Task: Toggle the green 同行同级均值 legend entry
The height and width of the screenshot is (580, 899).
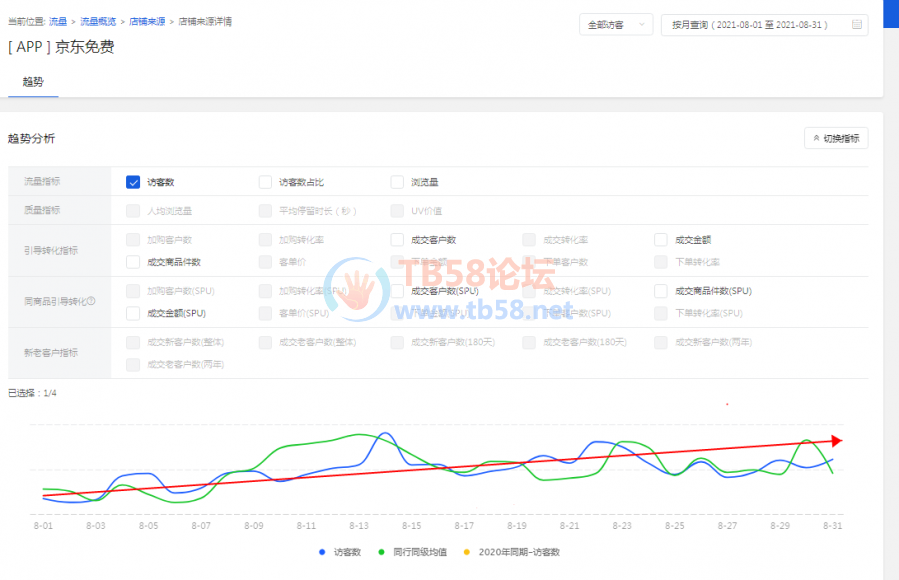Action: pyautogui.click(x=413, y=552)
